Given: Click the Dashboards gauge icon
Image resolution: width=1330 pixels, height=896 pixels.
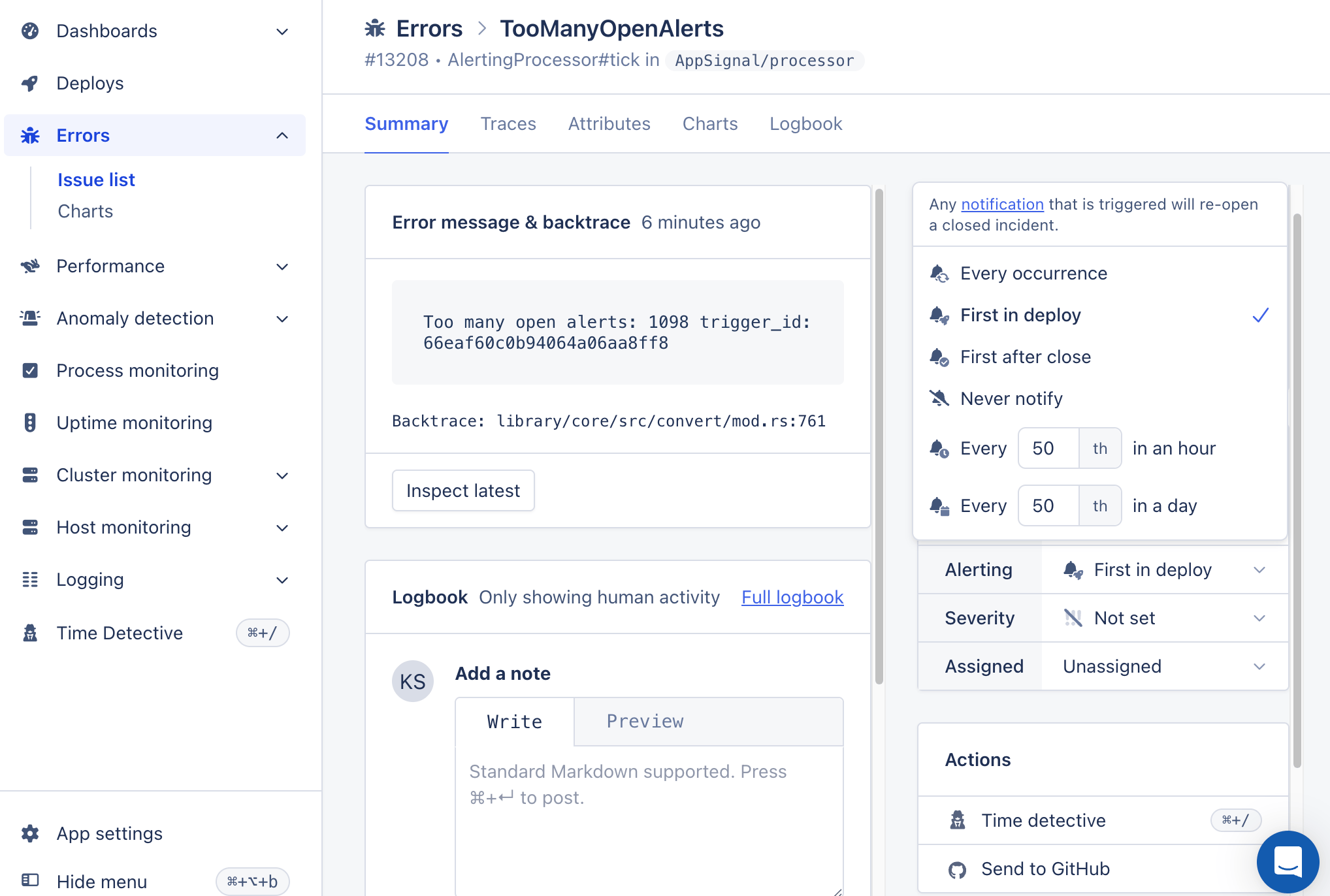Looking at the screenshot, I should pyautogui.click(x=30, y=31).
